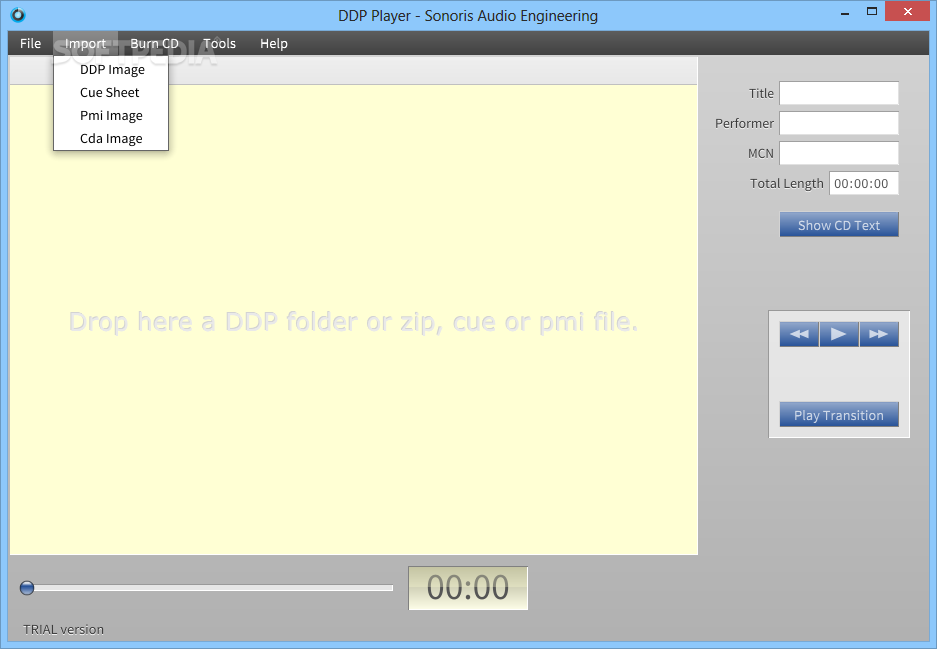Click the Title input field
The image size is (937, 649).
coord(839,93)
